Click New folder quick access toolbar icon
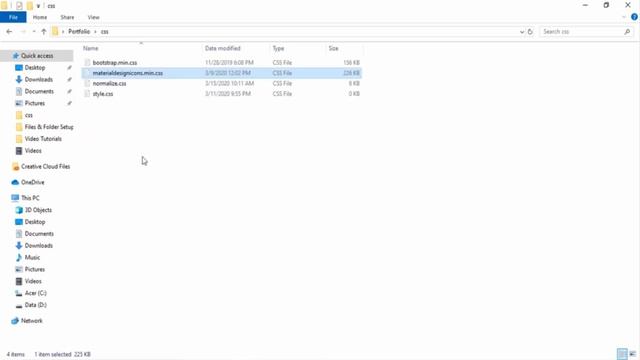The height and width of the screenshot is (360, 640). pos(30,6)
